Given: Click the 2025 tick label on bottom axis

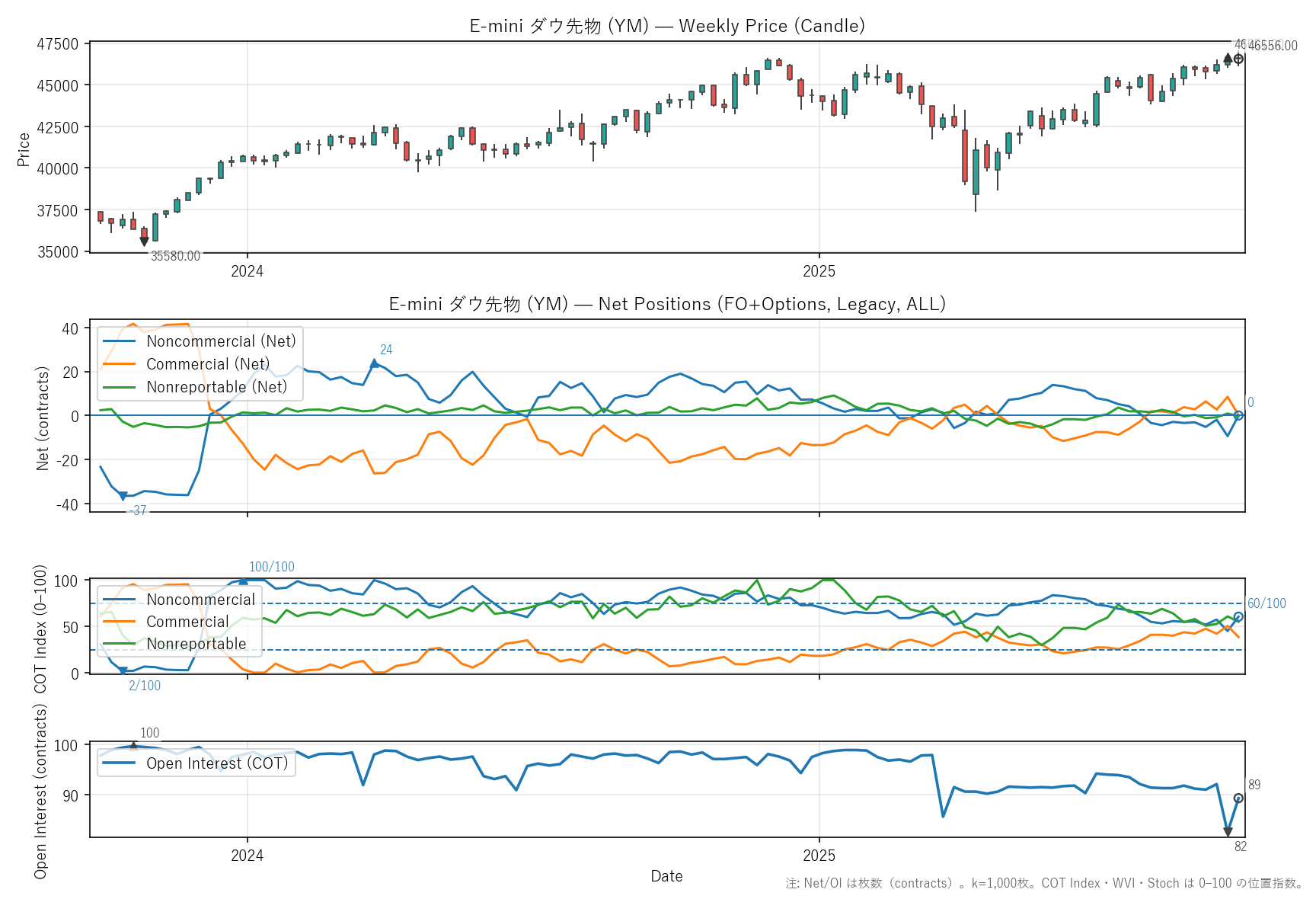Looking at the screenshot, I should tap(819, 856).
